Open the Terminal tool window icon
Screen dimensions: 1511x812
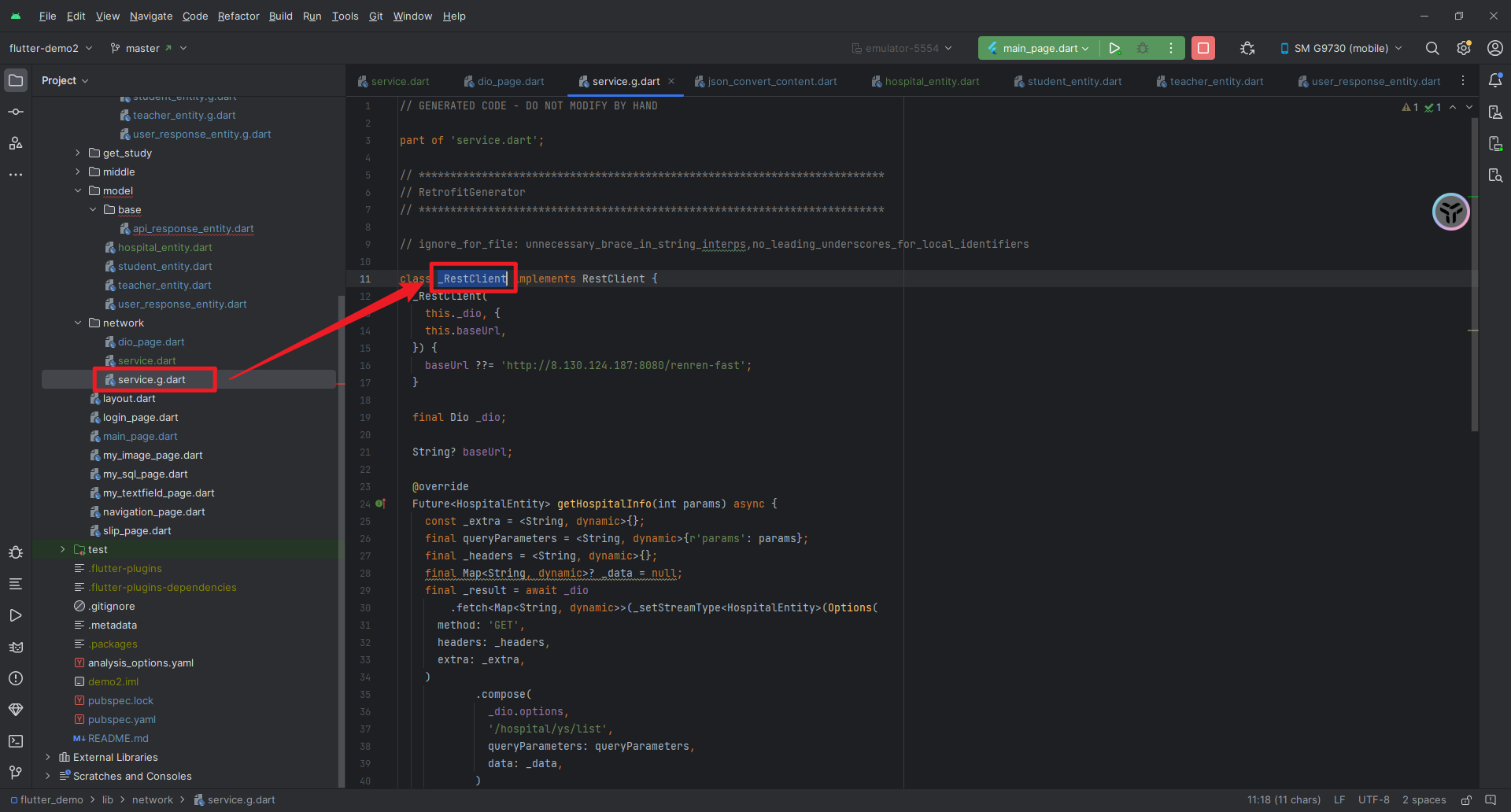click(x=16, y=741)
